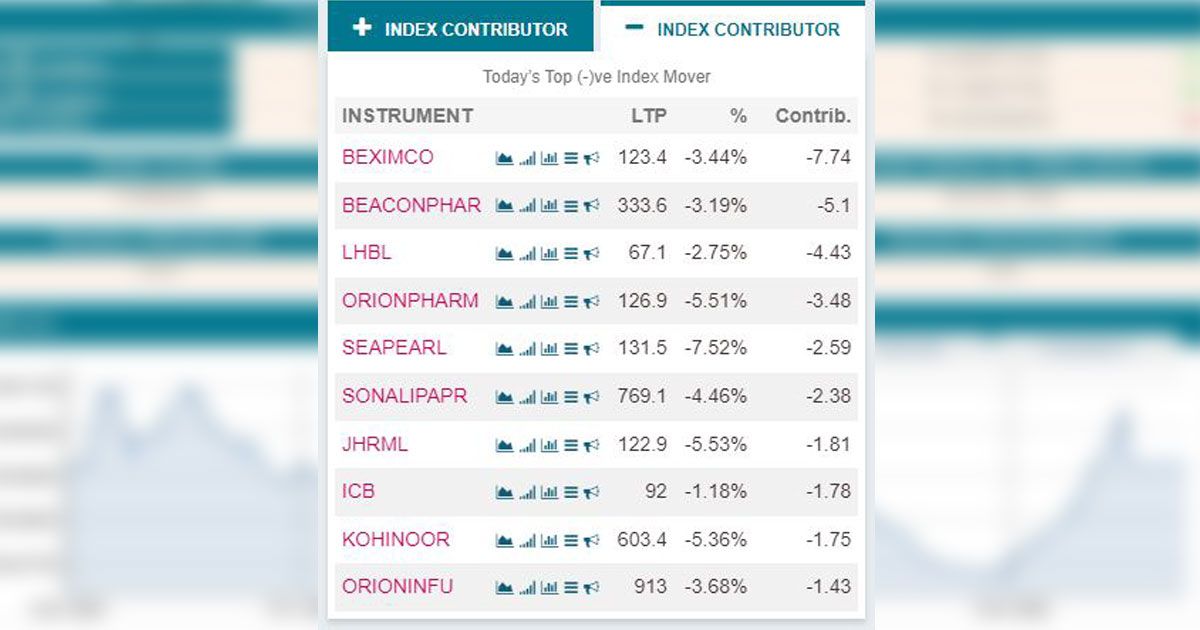Open the KOHINOOR instrument link
Image resolution: width=1200 pixels, height=630 pixels.
396,539
